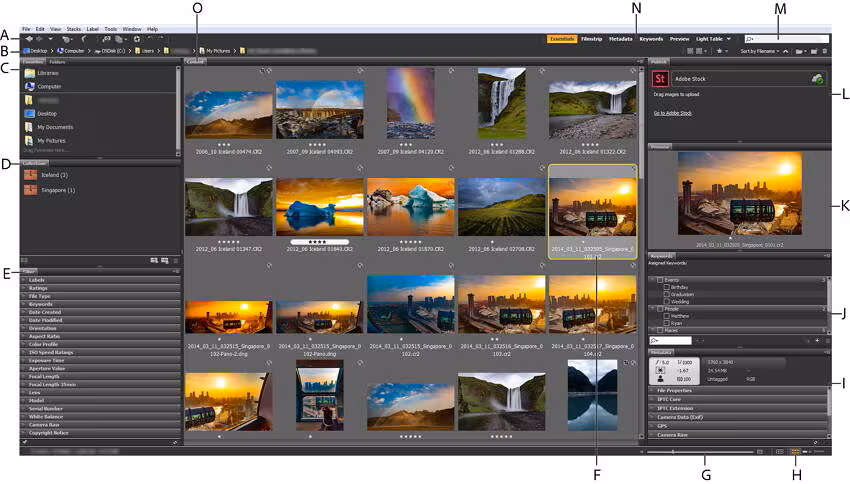850x484 pixels.
Task: Open the filter by rating star dropdown
Action: pos(722,51)
